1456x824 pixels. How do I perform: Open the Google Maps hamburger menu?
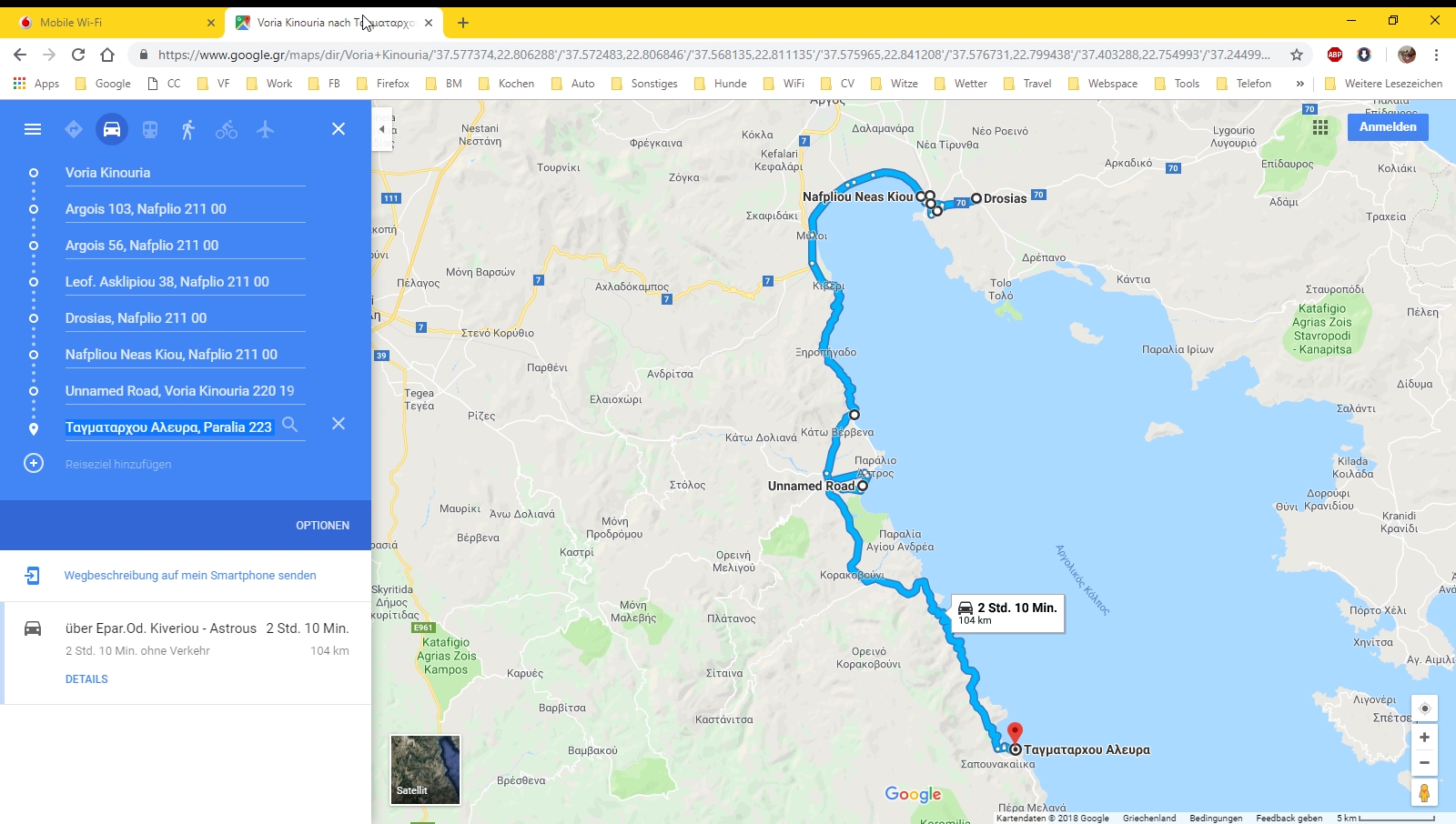coord(33,129)
